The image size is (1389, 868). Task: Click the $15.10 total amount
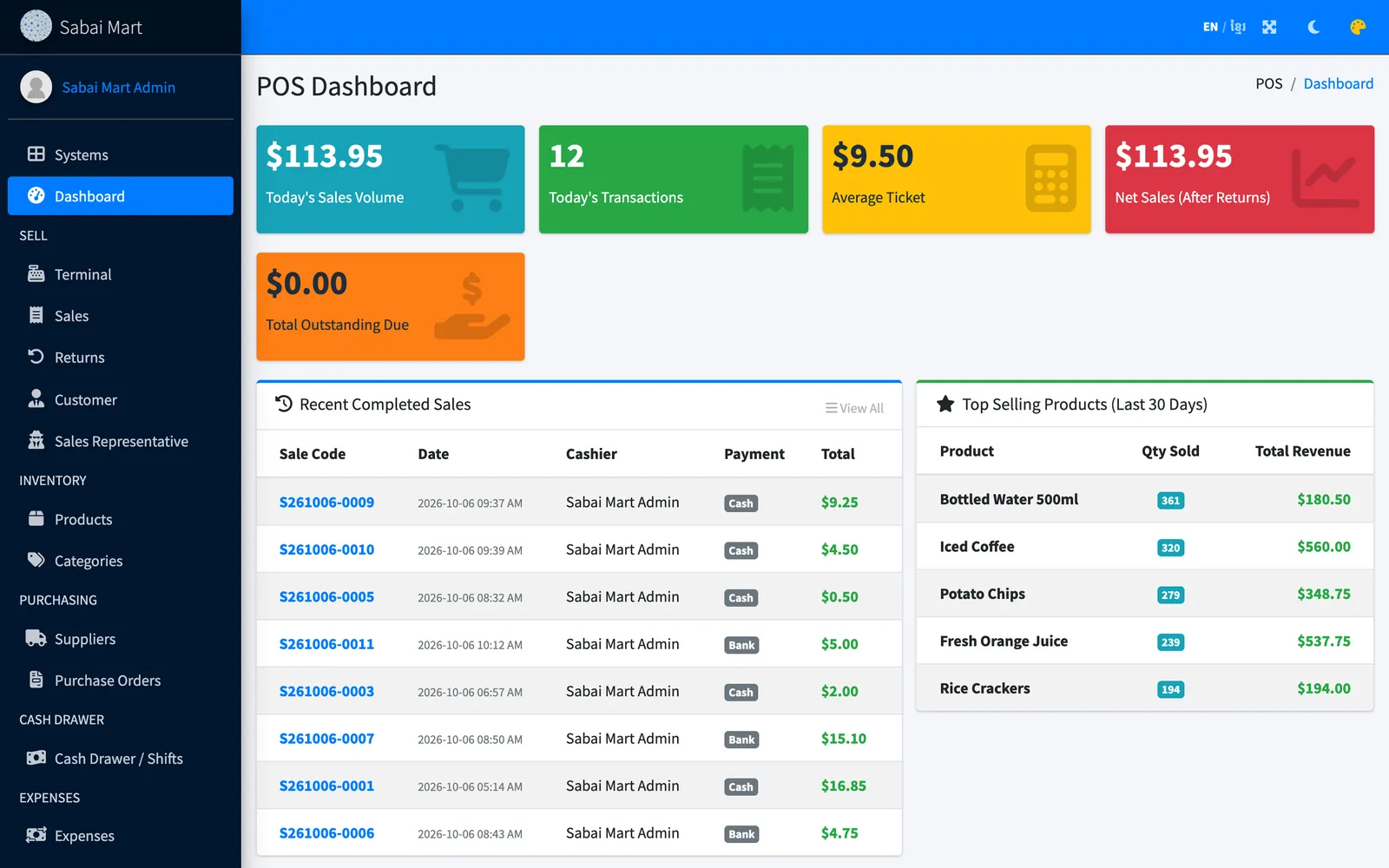[844, 739]
